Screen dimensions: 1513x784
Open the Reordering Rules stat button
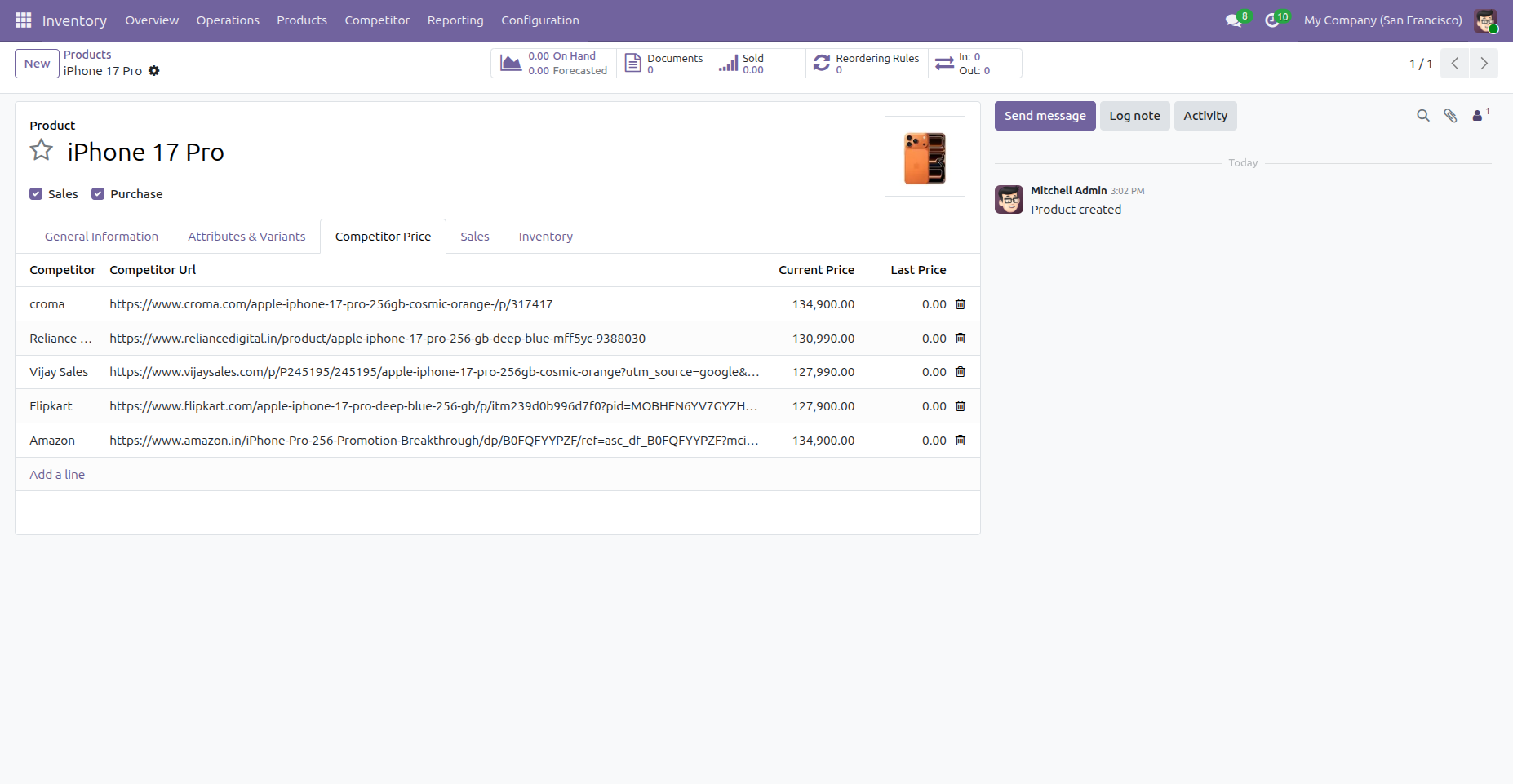point(867,64)
